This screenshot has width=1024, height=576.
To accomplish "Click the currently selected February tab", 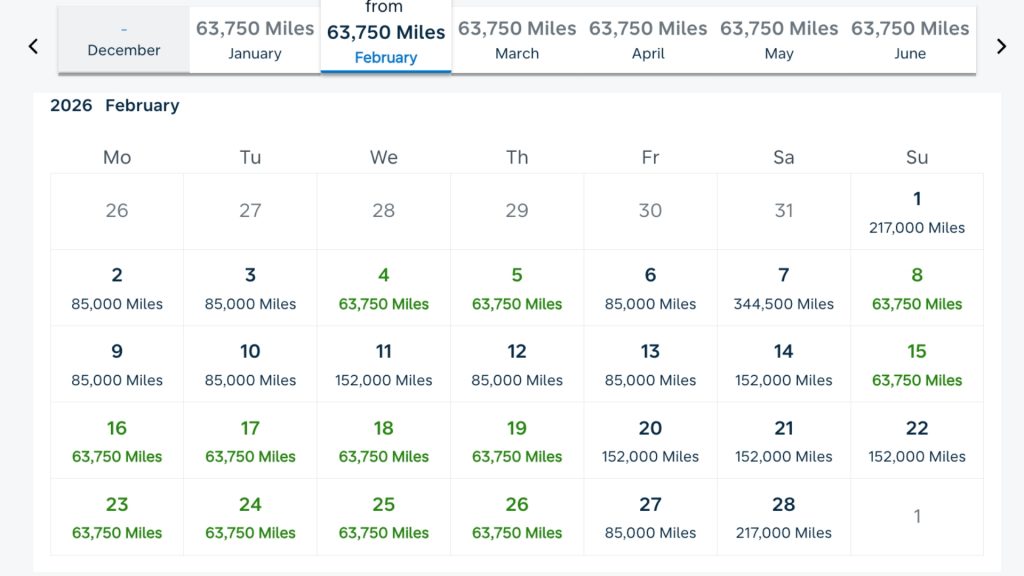I will pos(386,40).
